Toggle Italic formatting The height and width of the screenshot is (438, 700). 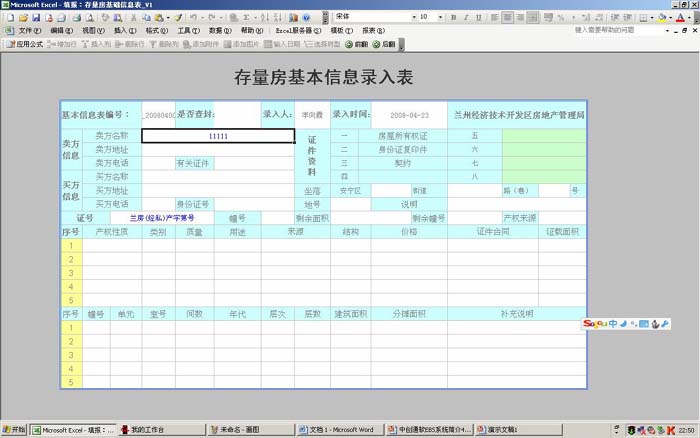coord(466,17)
